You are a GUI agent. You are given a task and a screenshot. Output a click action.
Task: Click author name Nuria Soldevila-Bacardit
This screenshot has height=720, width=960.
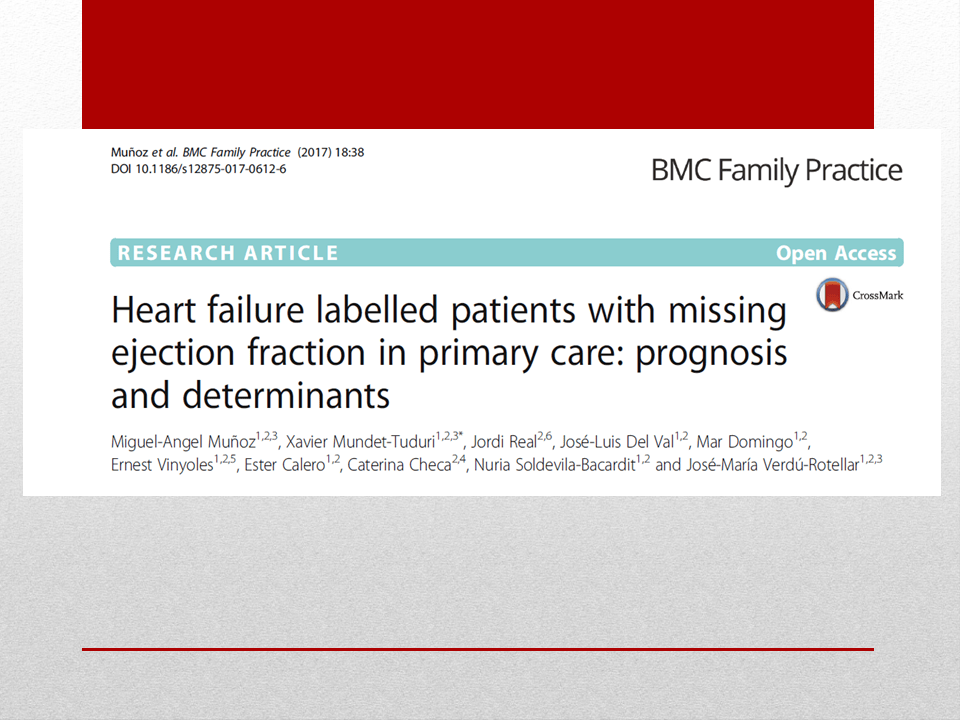(x=555, y=465)
